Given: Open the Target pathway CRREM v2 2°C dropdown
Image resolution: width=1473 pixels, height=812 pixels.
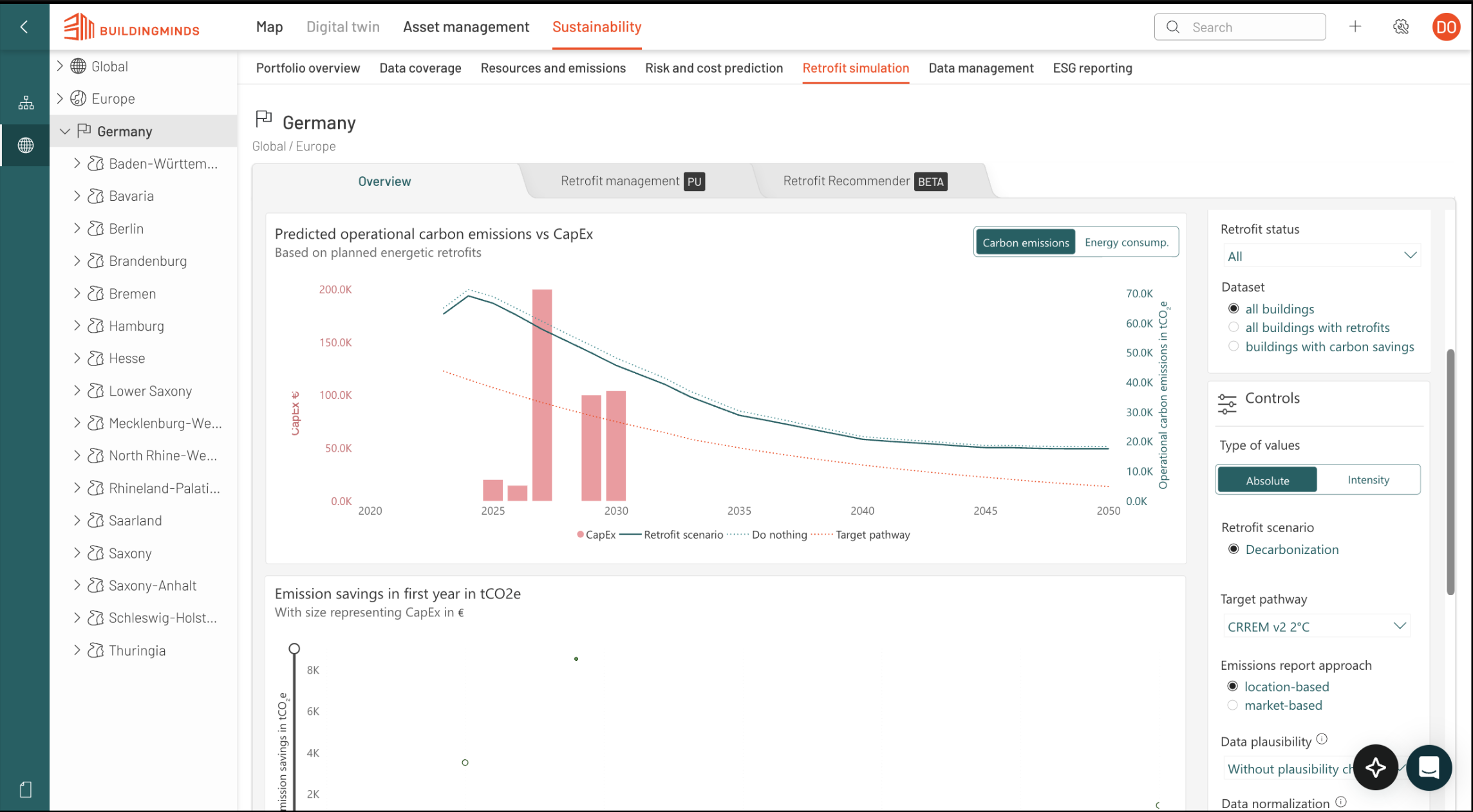Looking at the screenshot, I should point(1317,626).
